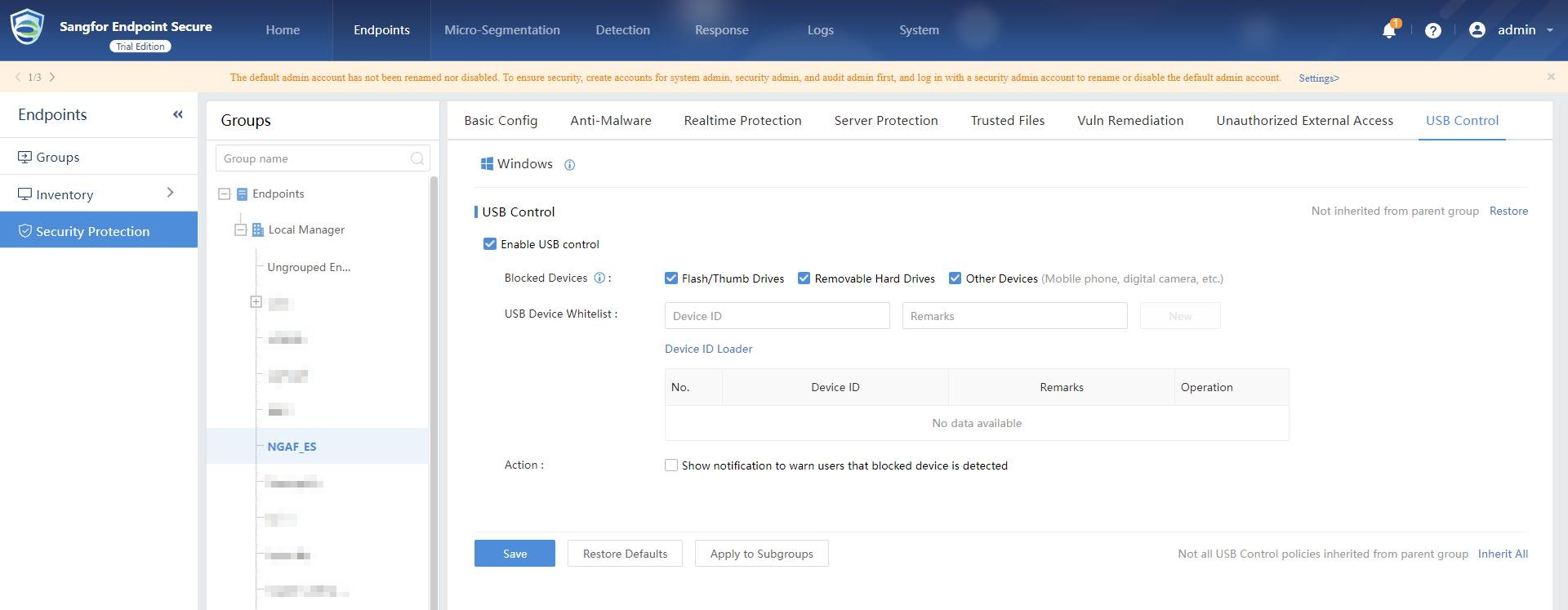Screen dimensions: 1568x610
Task: Open the notifications bell icon
Action: tap(1388, 30)
